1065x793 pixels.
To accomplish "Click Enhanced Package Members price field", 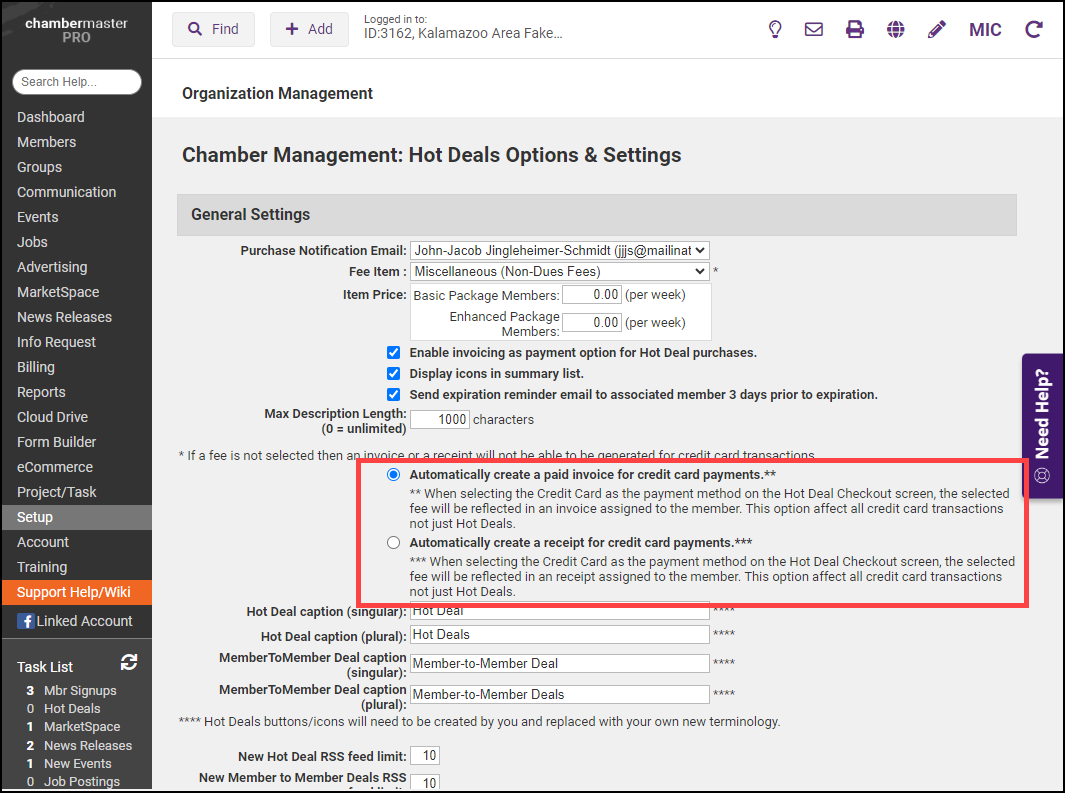I will (x=592, y=322).
